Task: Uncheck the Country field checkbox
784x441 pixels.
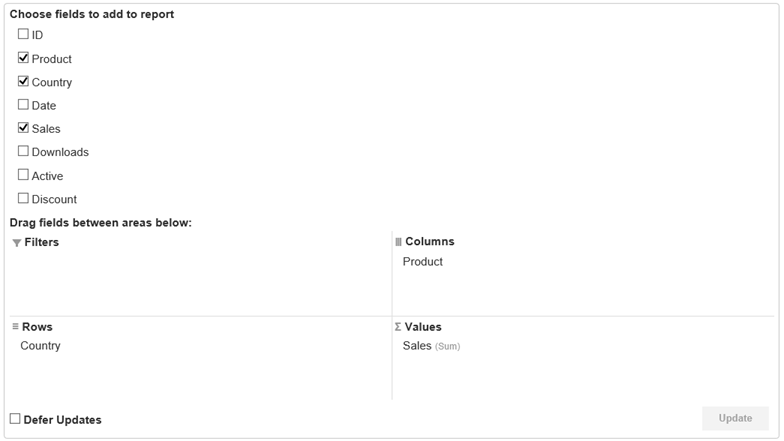Action: [23, 81]
